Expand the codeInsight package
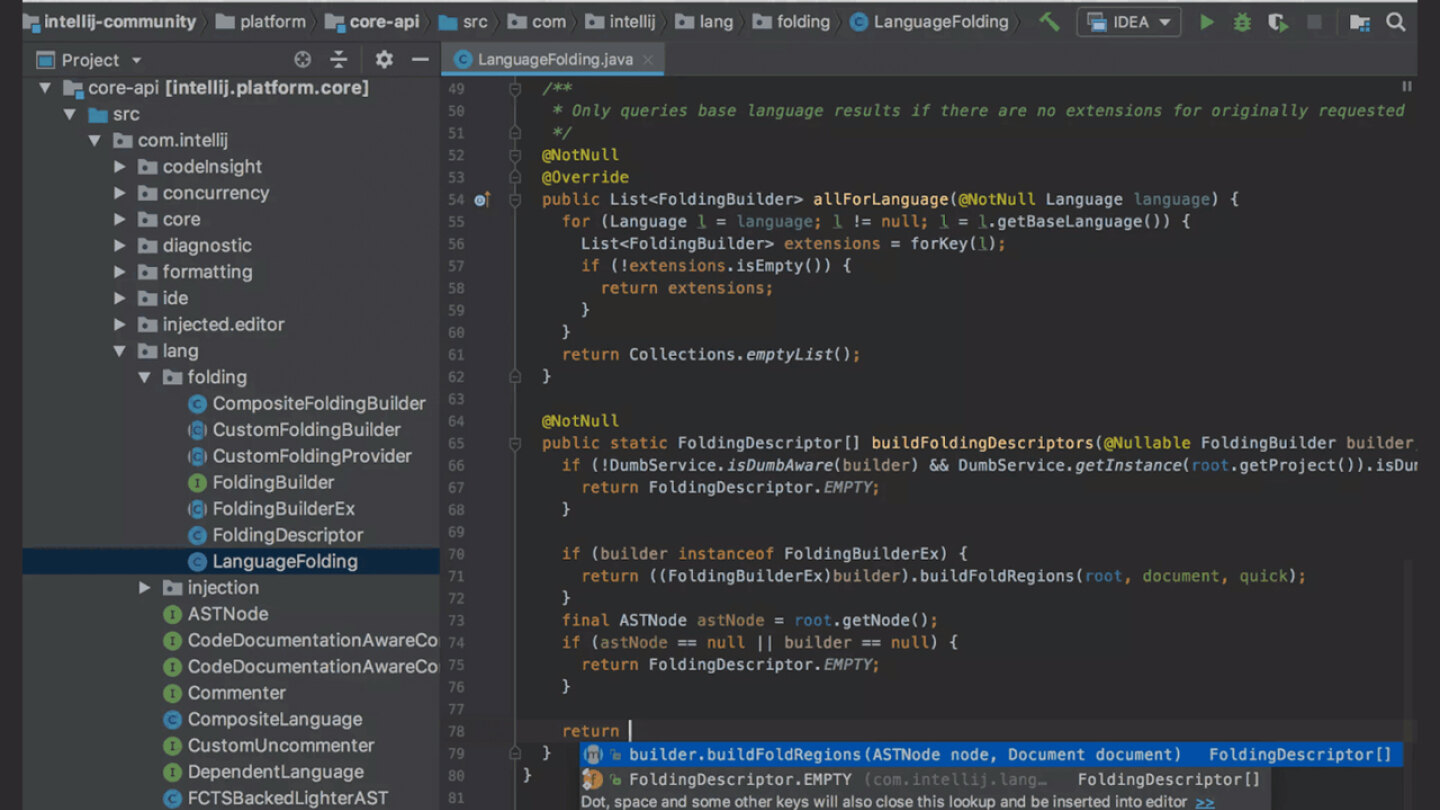This screenshot has width=1440, height=810. pyautogui.click(x=120, y=167)
